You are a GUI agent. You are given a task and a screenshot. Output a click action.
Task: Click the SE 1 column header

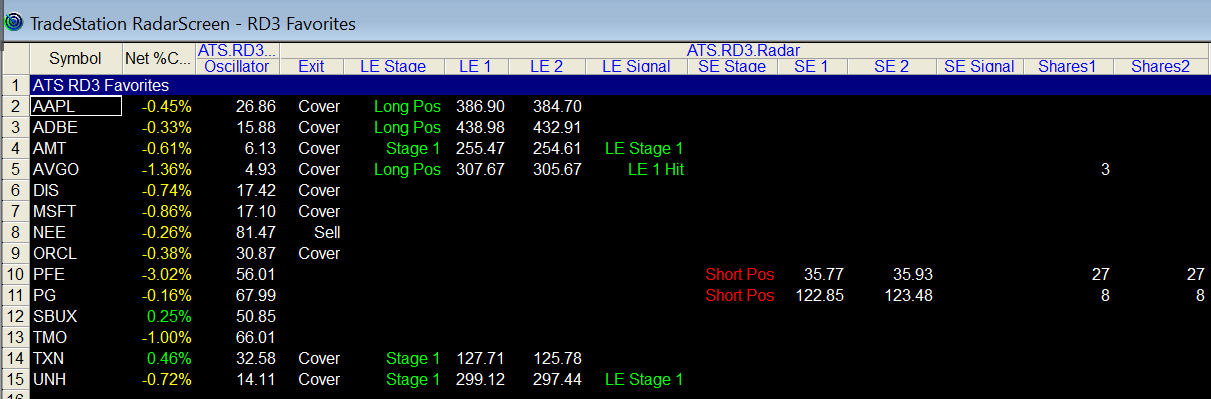[811, 67]
